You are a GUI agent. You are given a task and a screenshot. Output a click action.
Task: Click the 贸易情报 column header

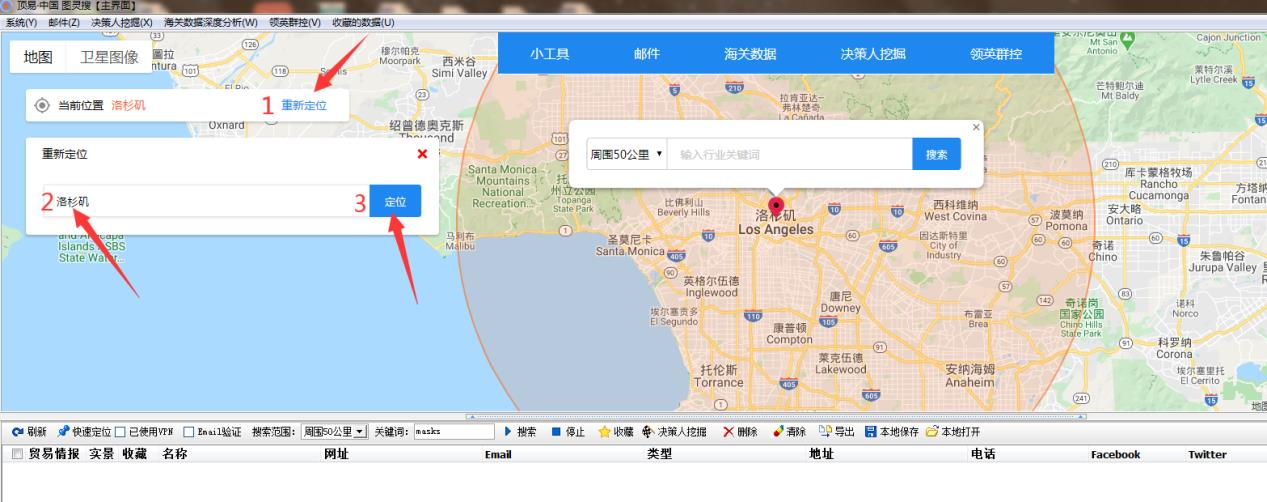coord(54,454)
